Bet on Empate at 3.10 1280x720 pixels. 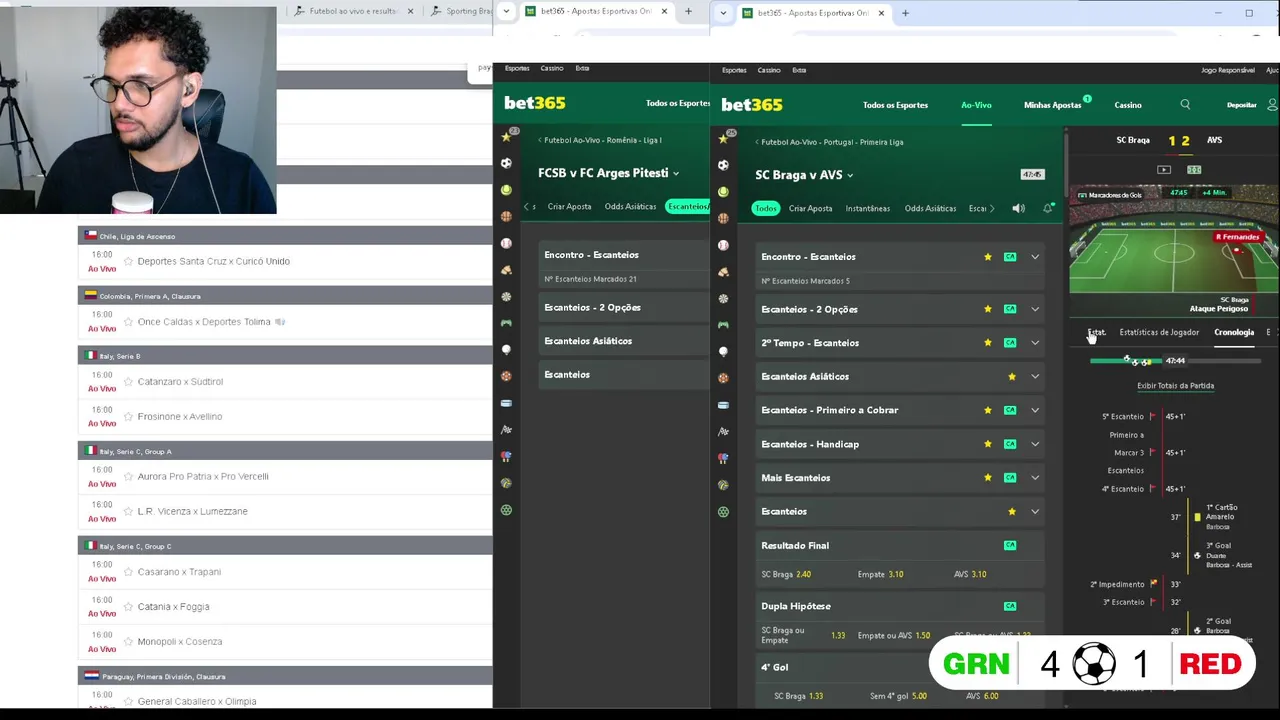880,574
